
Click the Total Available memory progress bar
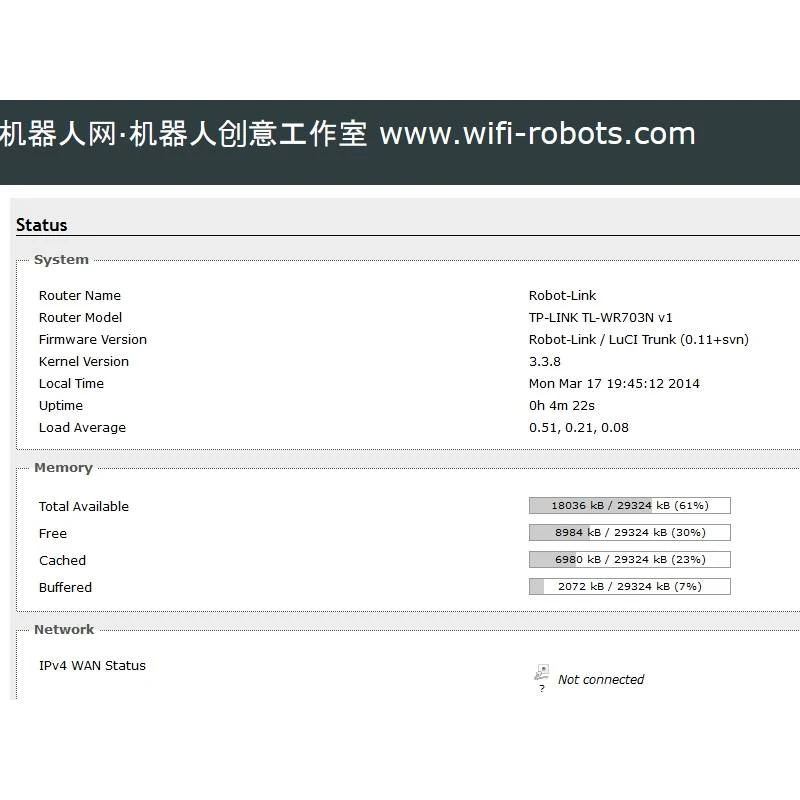tap(629, 506)
